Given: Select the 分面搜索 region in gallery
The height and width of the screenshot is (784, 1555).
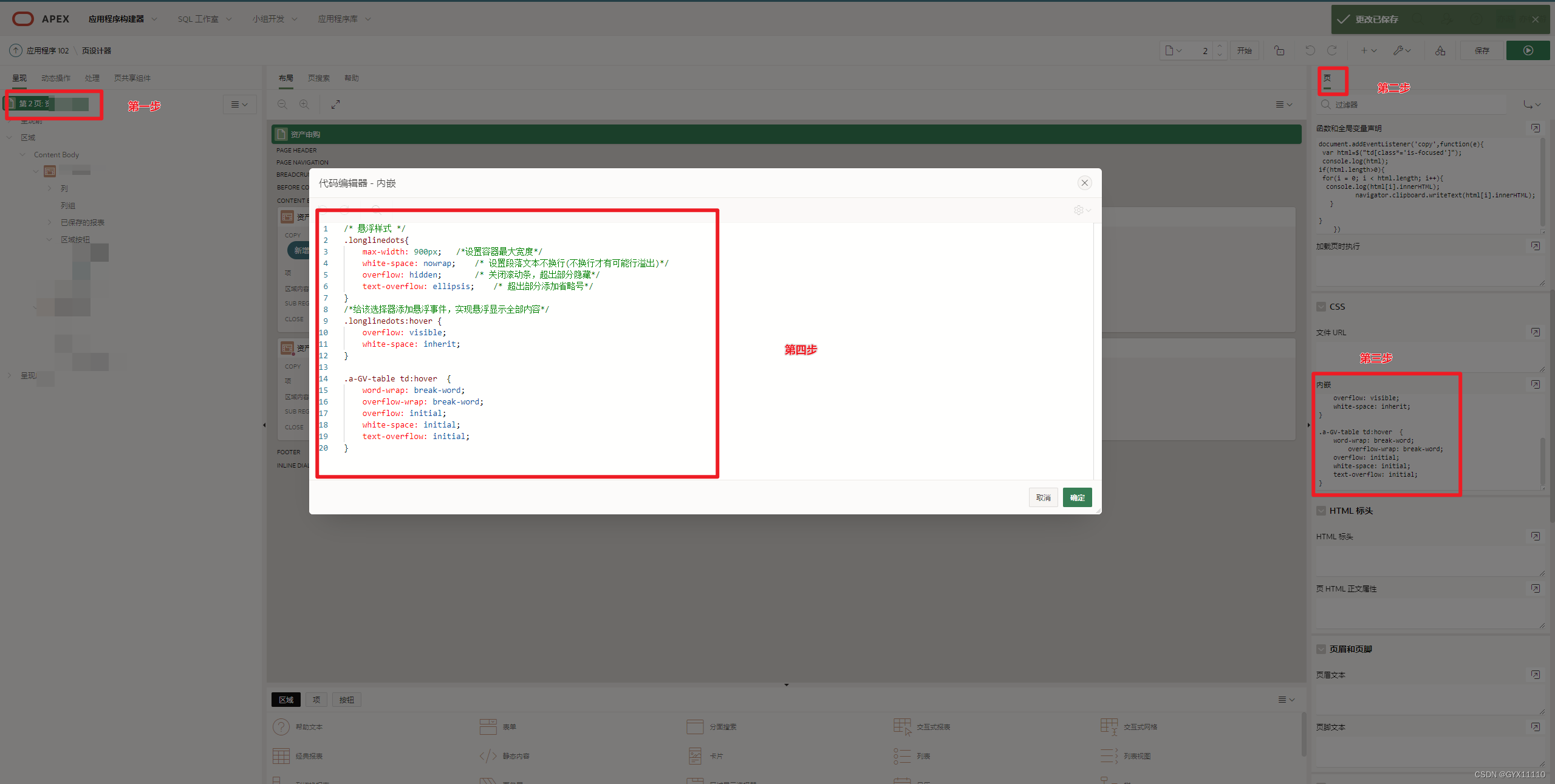Looking at the screenshot, I should coord(711,727).
